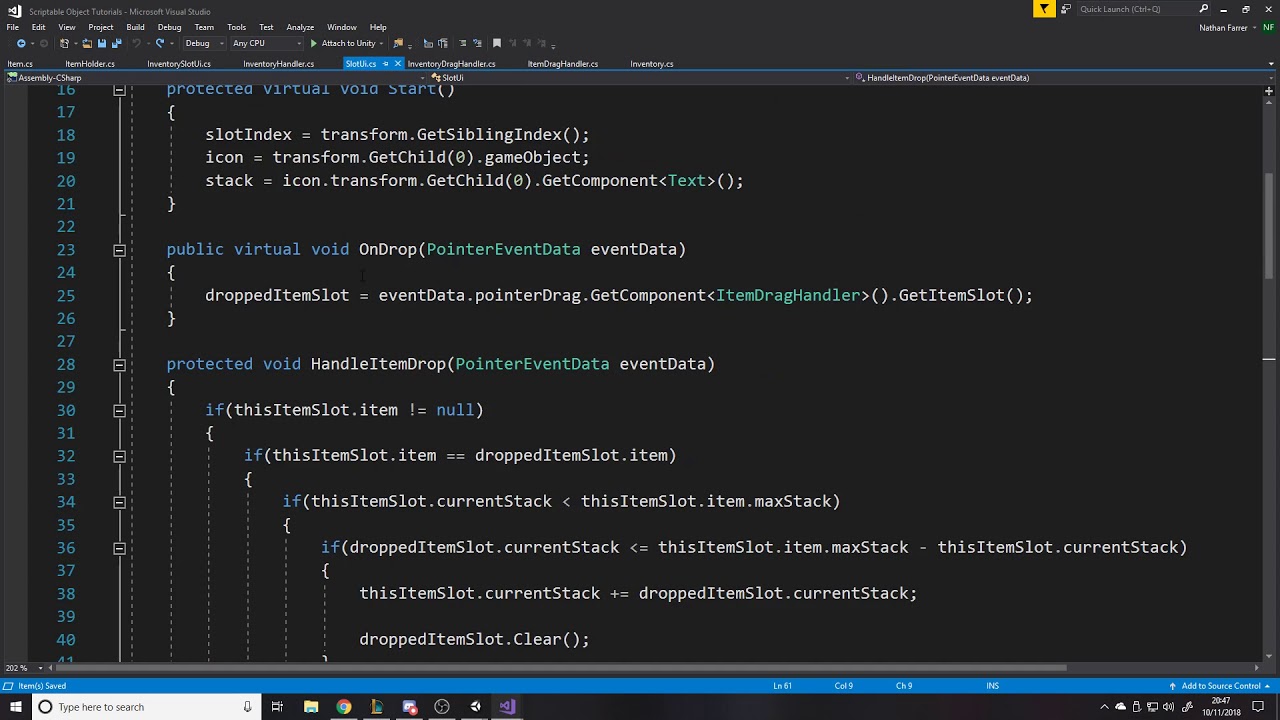The width and height of the screenshot is (1280, 720).
Task: Collapse the if block at line 36
Action: click(x=119, y=548)
